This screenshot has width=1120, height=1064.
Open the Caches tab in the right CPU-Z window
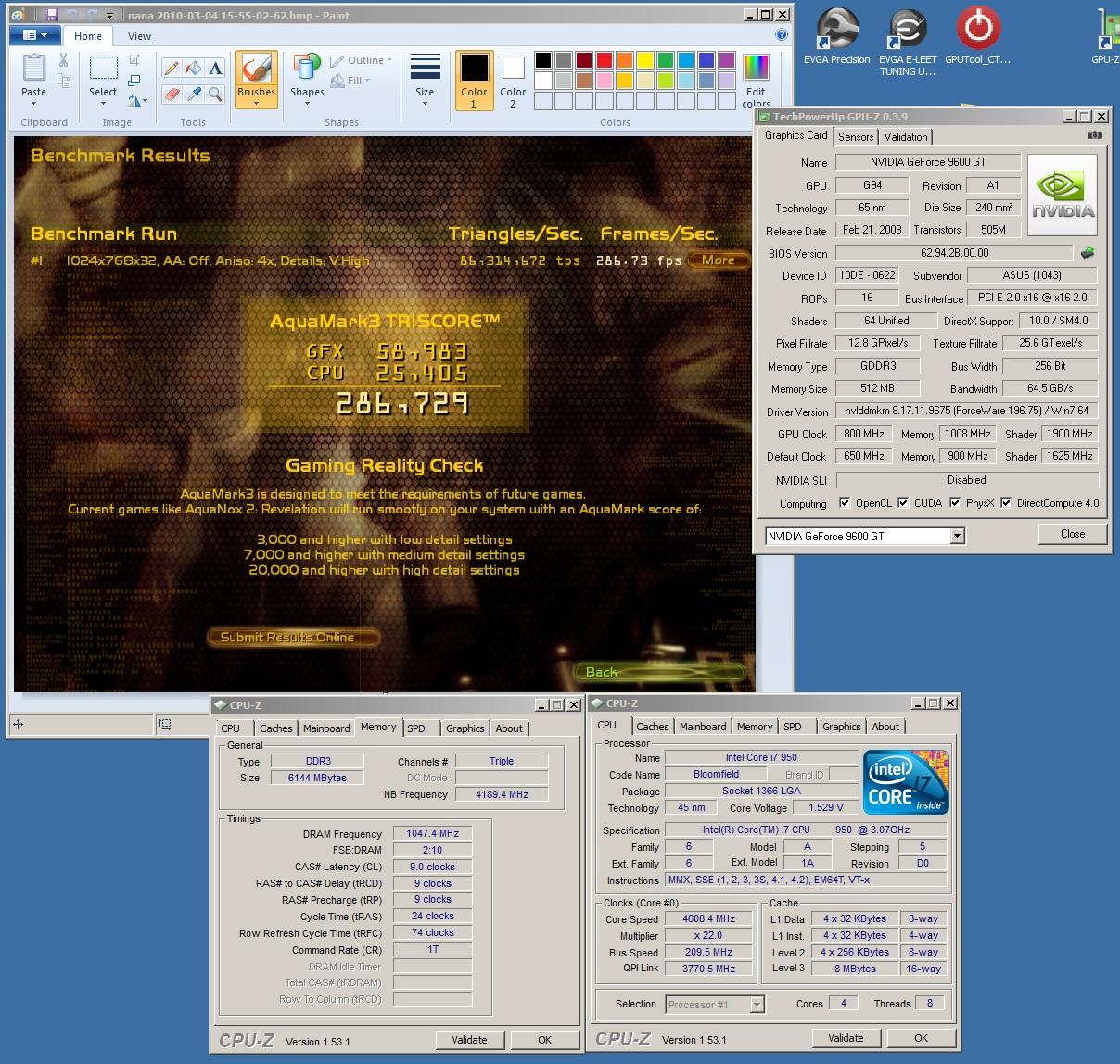click(653, 727)
